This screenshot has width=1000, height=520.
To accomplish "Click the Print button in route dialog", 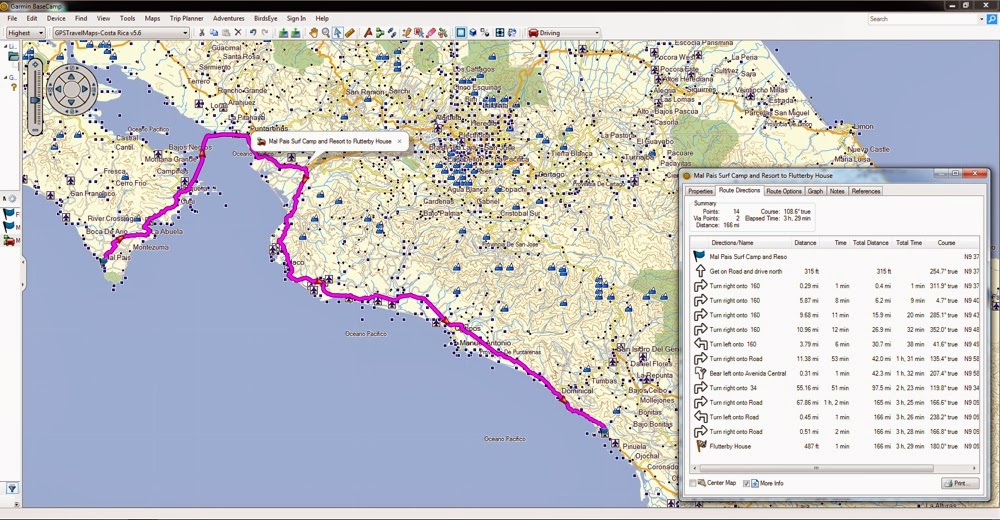I will pos(960,484).
